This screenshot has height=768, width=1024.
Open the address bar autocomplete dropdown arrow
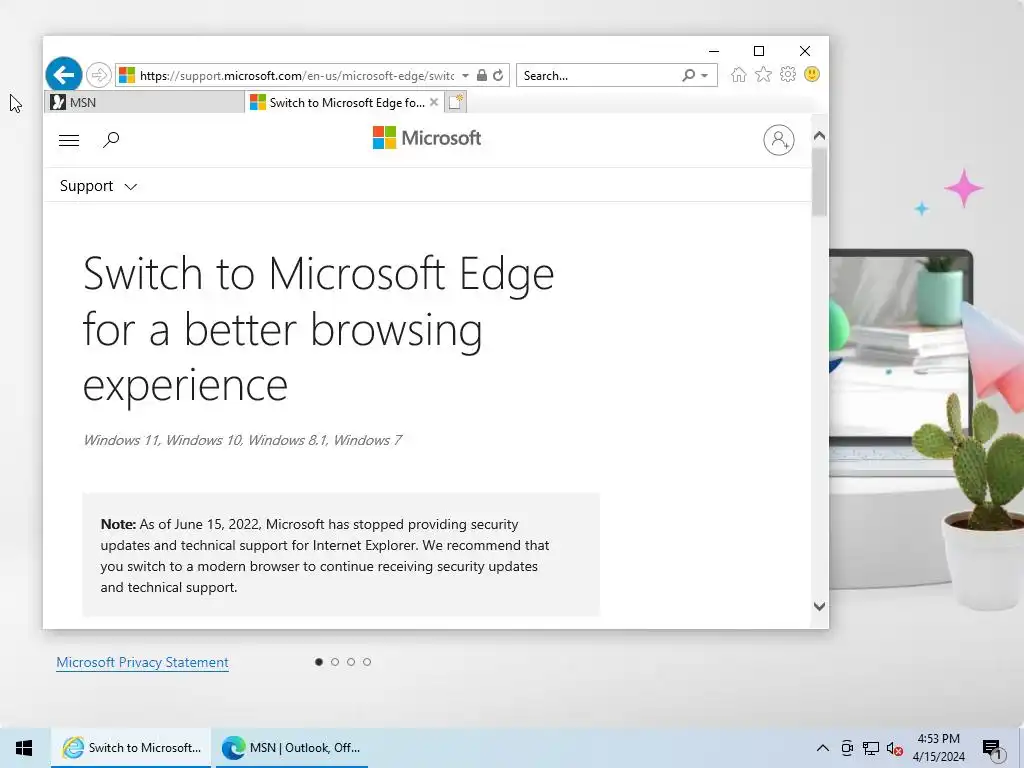(x=465, y=76)
